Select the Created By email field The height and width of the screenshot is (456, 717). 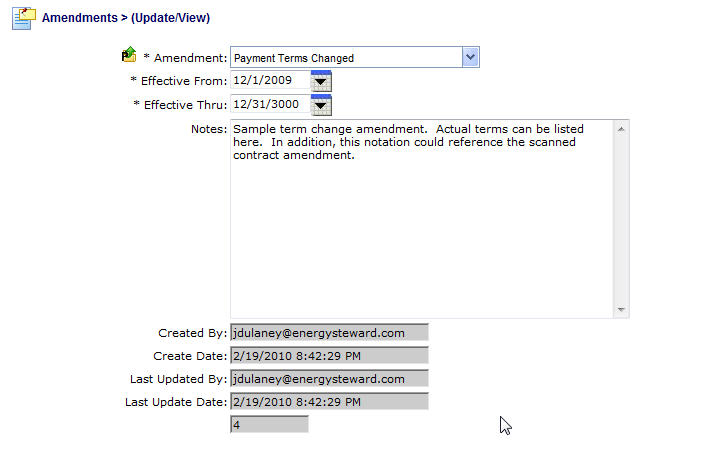click(x=329, y=332)
